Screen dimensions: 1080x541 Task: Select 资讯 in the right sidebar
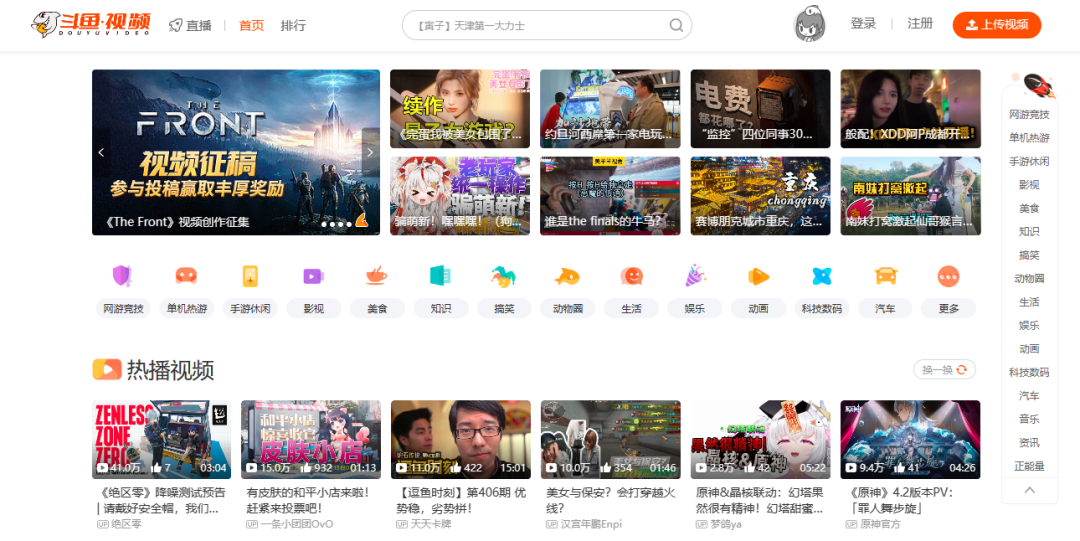click(1029, 442)
